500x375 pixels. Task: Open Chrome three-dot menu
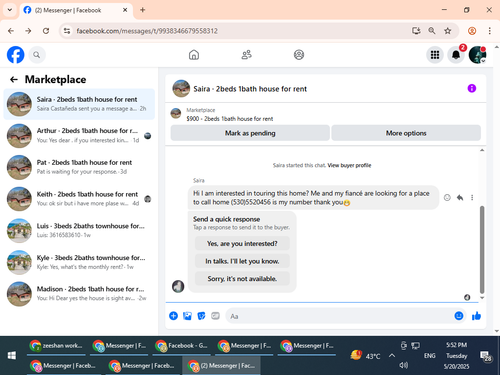489,31
